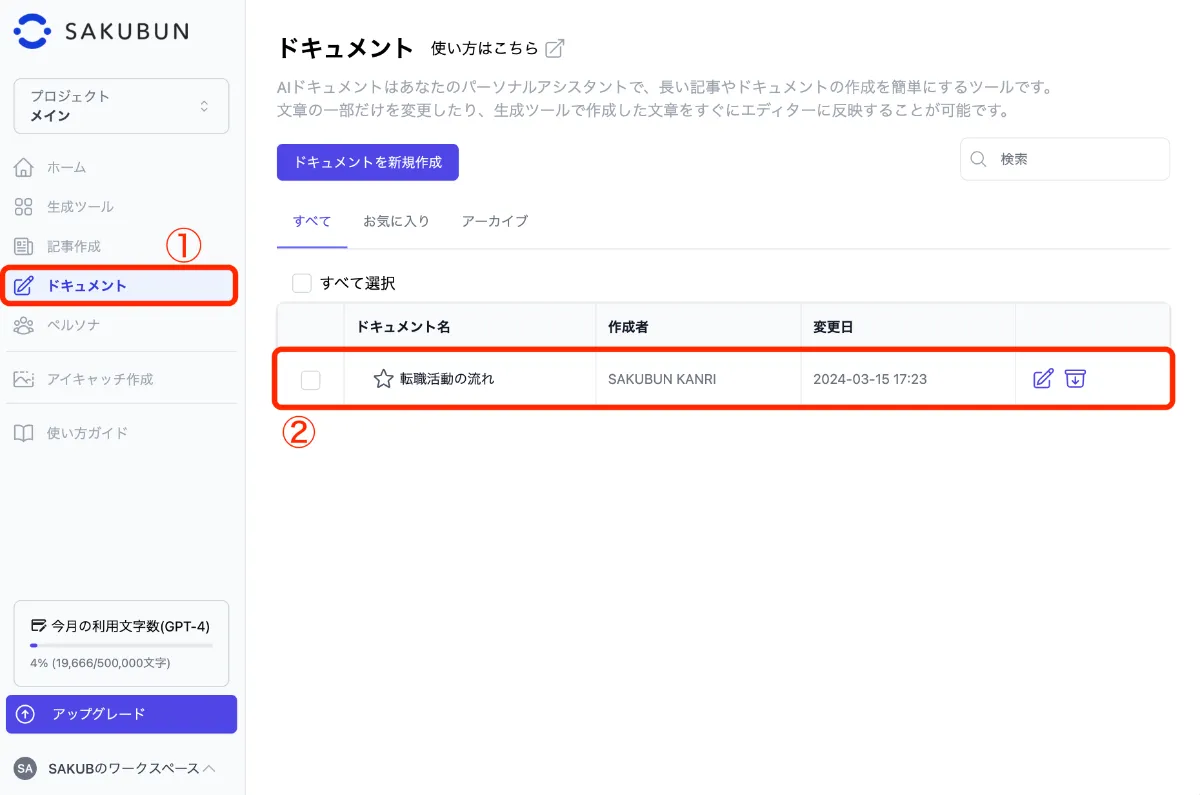This screenshot has width=1200, height=795.
Task: Click the ドキュメント page heading
Action: click(345, 47)
